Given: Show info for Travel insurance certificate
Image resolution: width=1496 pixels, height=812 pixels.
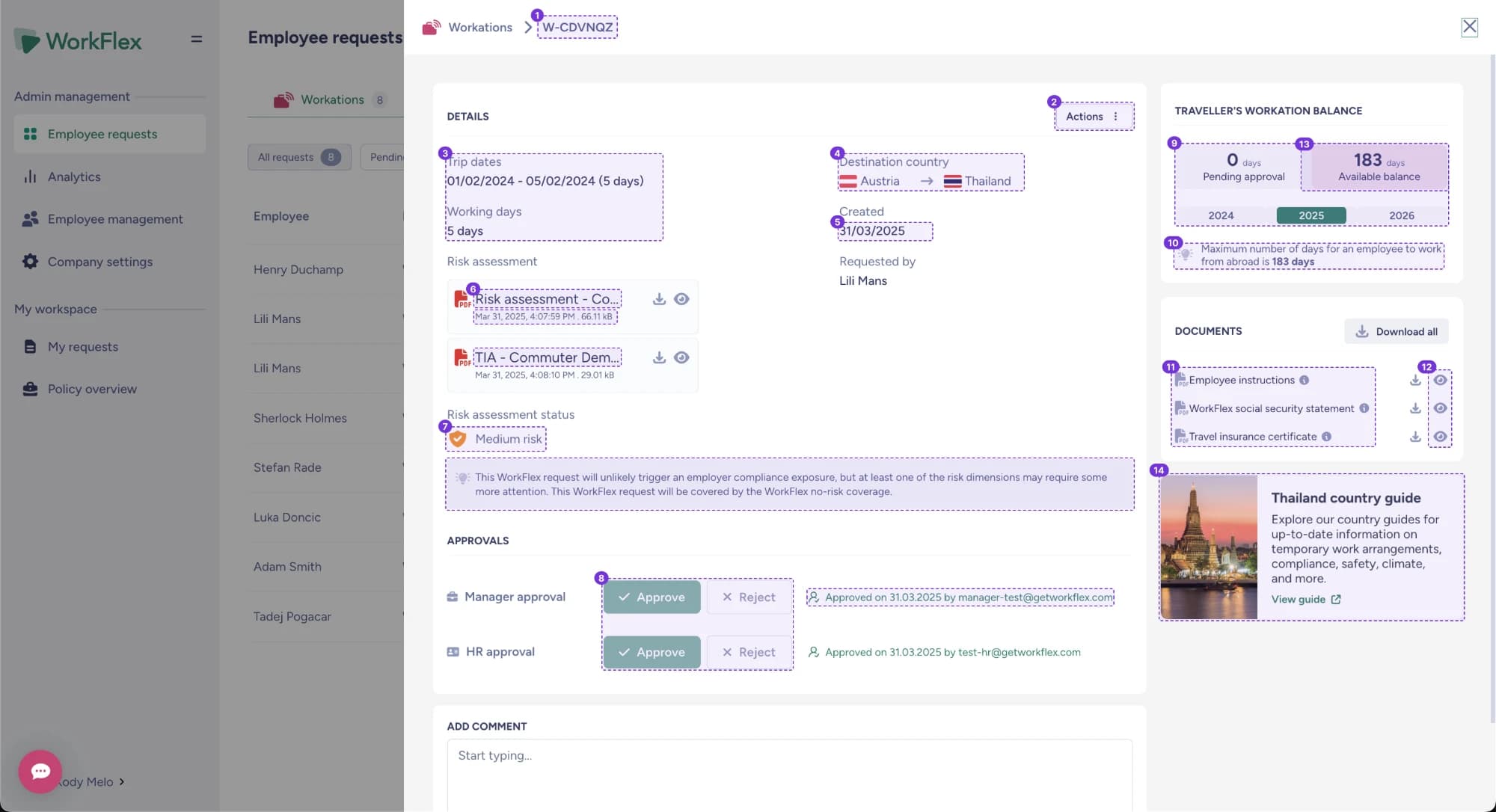Looking at the screenshot, I should pyautogui.click(x=1326, y=437).
